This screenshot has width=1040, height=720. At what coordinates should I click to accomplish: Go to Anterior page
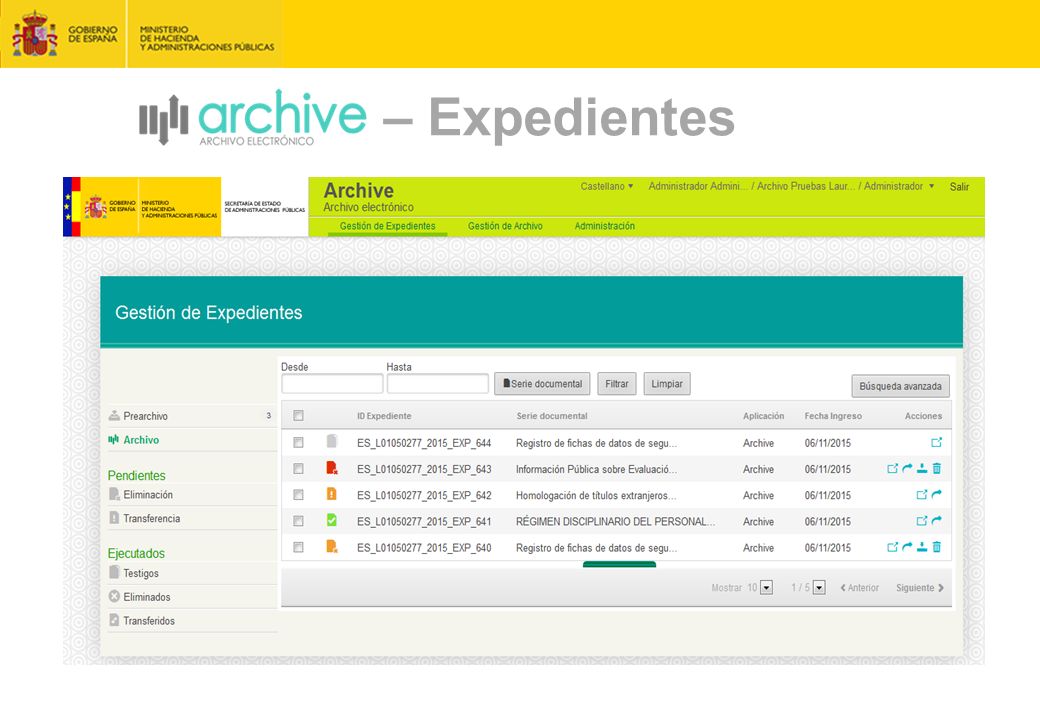click(x=860, y=587)
